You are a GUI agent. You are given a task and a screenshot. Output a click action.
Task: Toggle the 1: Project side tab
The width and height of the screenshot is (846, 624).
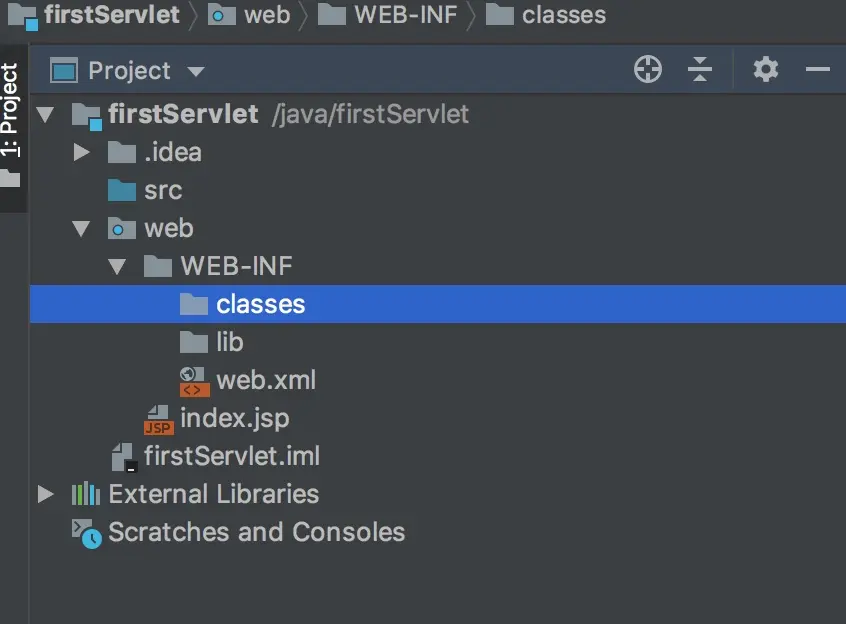[10, 110]
